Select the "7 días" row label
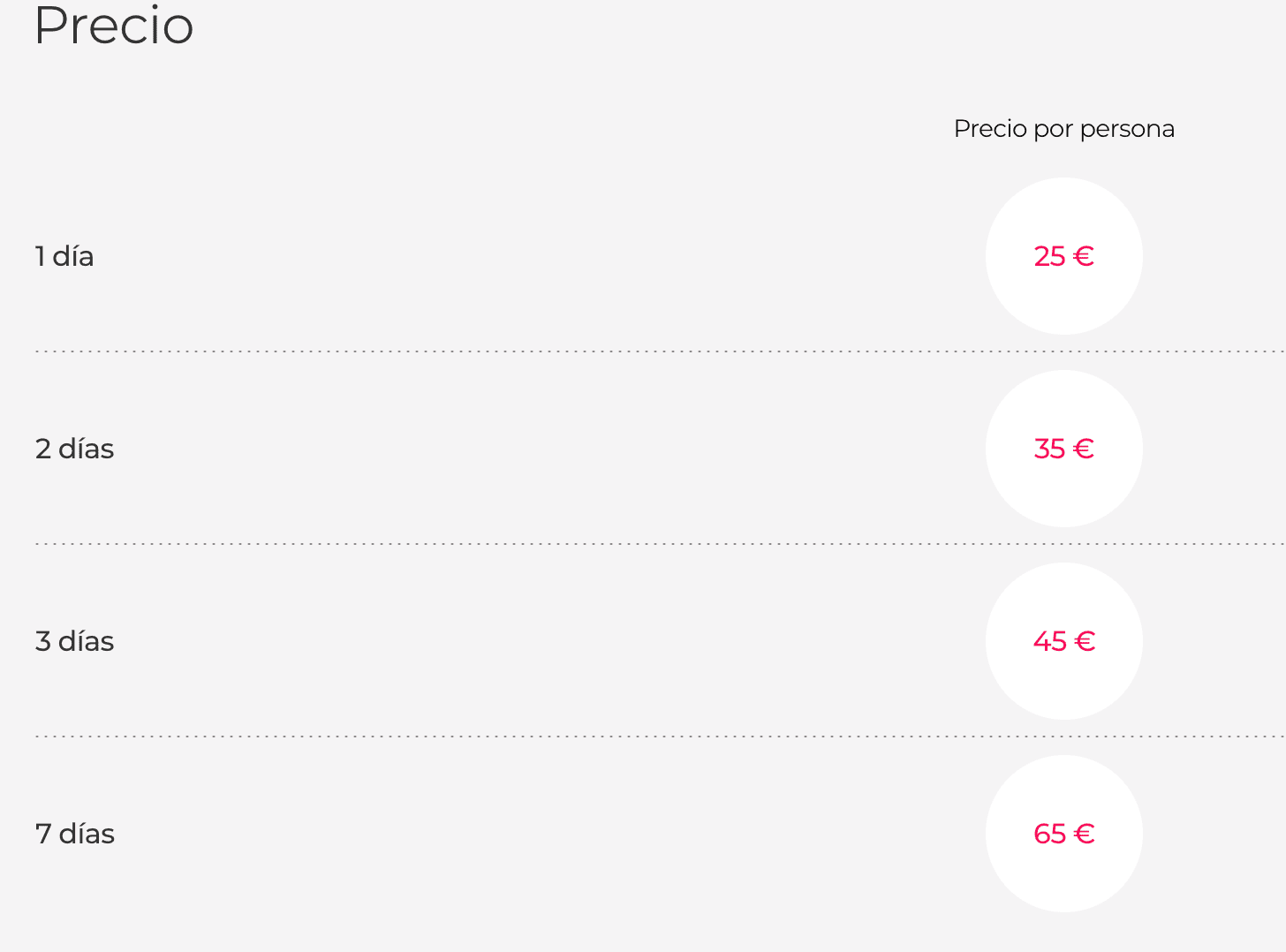The height and width of the screenshot is (952, 1286). tap(75, 834)
